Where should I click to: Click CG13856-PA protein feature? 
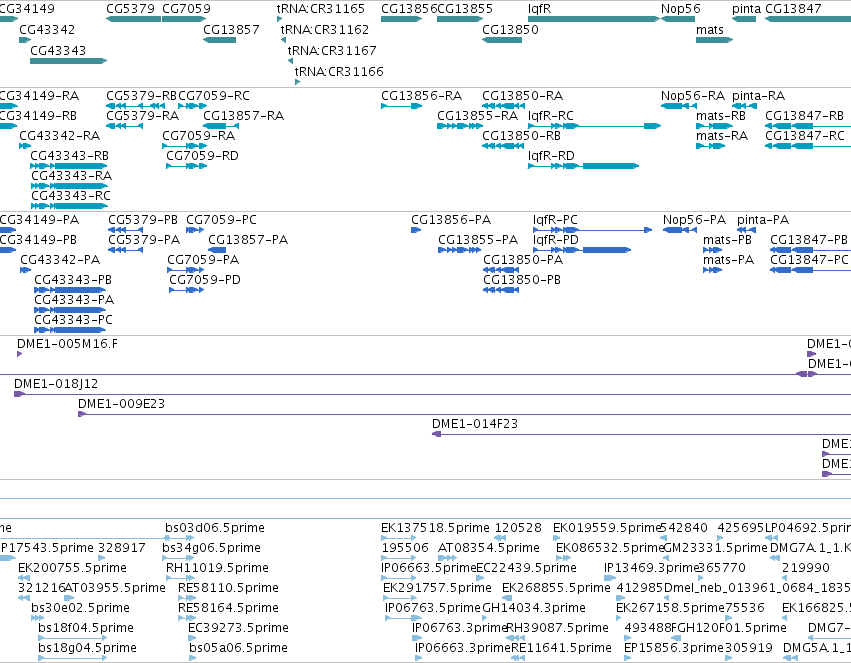[416, 230]
